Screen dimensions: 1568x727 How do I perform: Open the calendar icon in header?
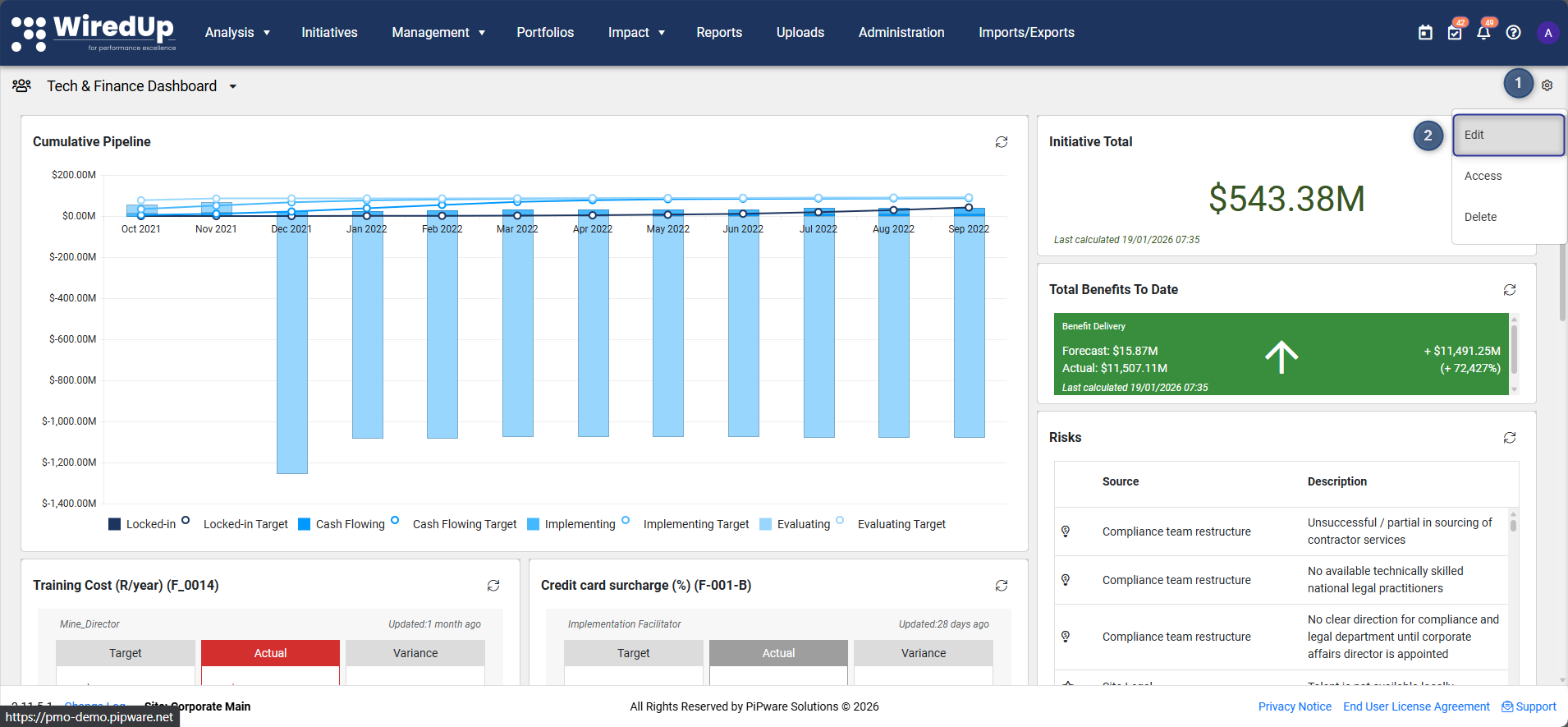click(1425, 33)
